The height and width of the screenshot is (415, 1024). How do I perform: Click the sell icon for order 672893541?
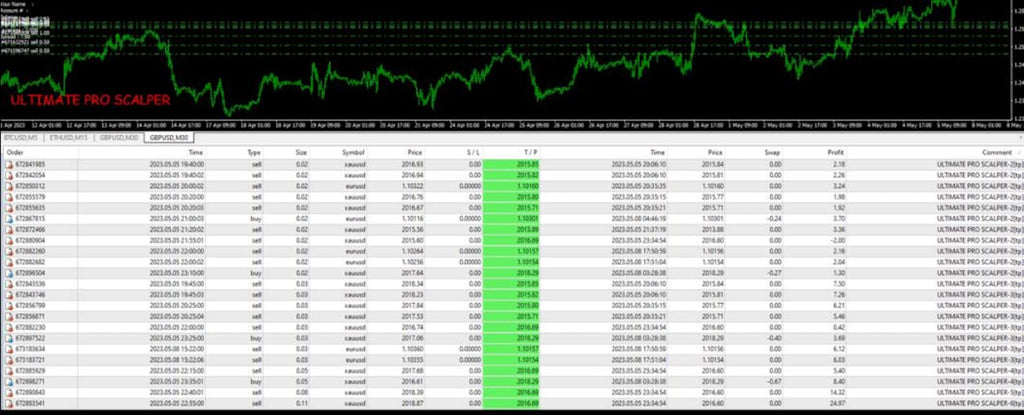[8, 402]
